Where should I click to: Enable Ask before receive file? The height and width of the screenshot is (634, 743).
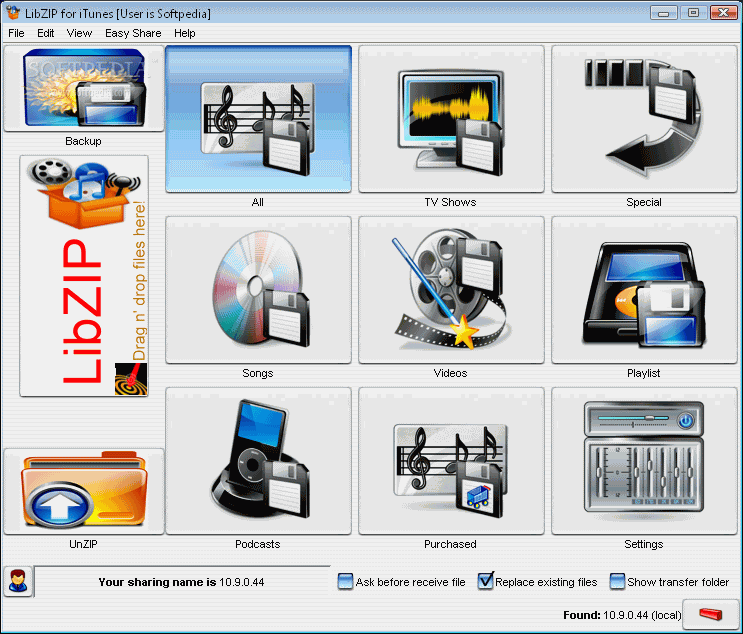345,581
